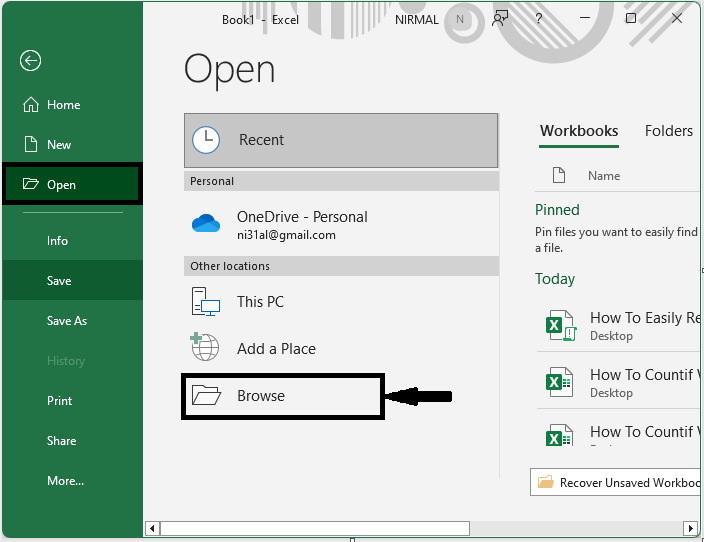Click the Recent clock icon
The height and width of the screenshot is (542, 704).
[206, 140]
